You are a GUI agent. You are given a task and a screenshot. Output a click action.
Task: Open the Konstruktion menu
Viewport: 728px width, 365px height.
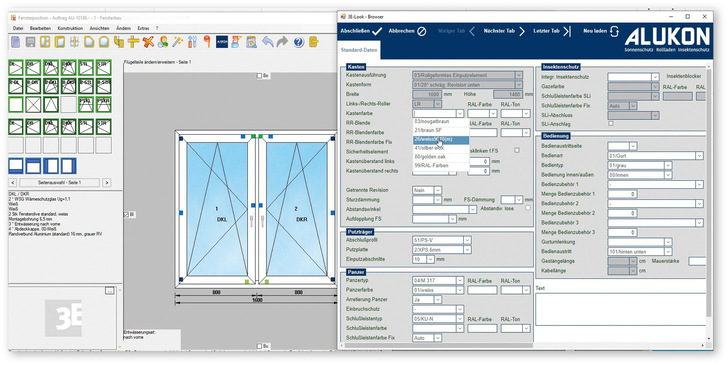70,28
